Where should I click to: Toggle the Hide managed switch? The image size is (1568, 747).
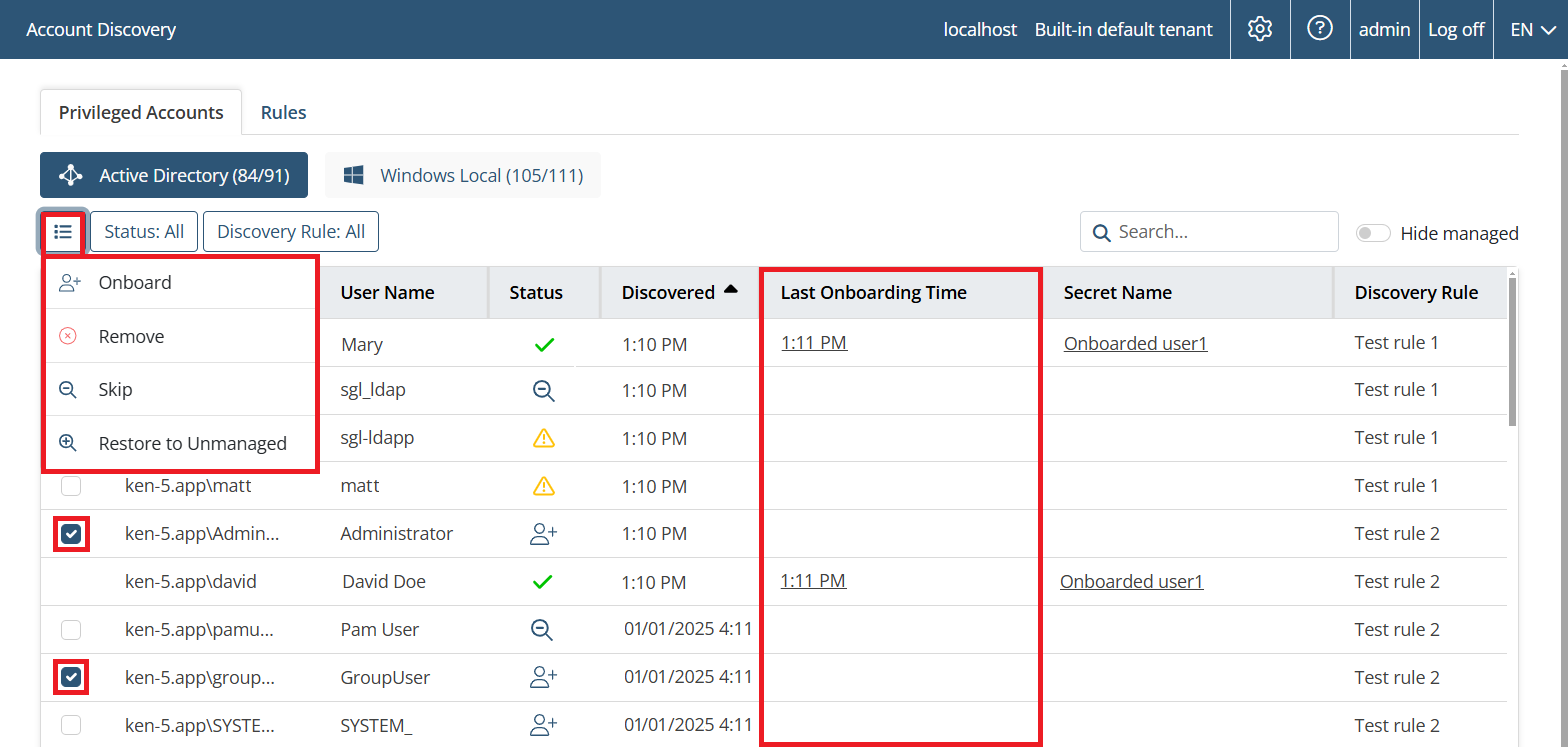[x=1372, y=233]
